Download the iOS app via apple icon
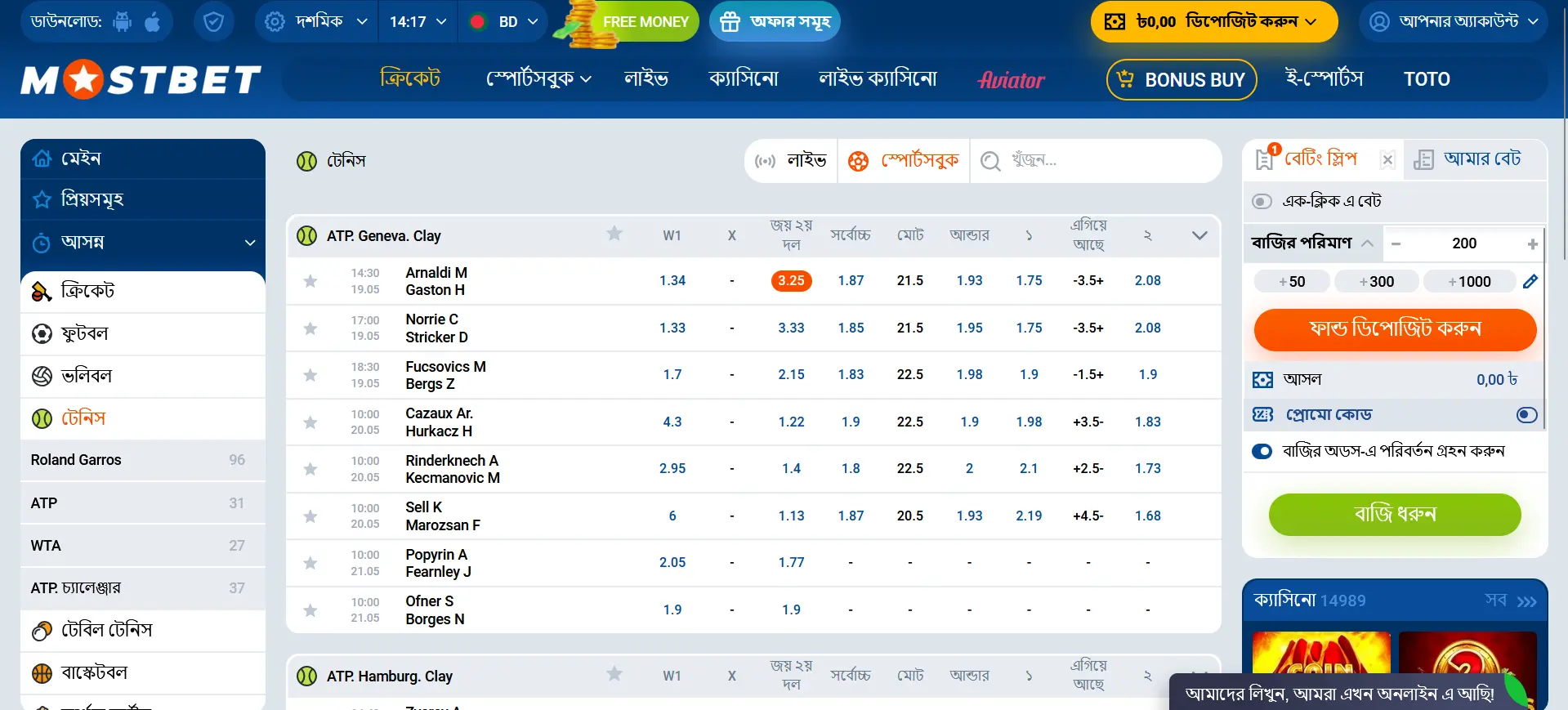The width and height of the screenshot is (1568, 710). (x=153, y=22)
